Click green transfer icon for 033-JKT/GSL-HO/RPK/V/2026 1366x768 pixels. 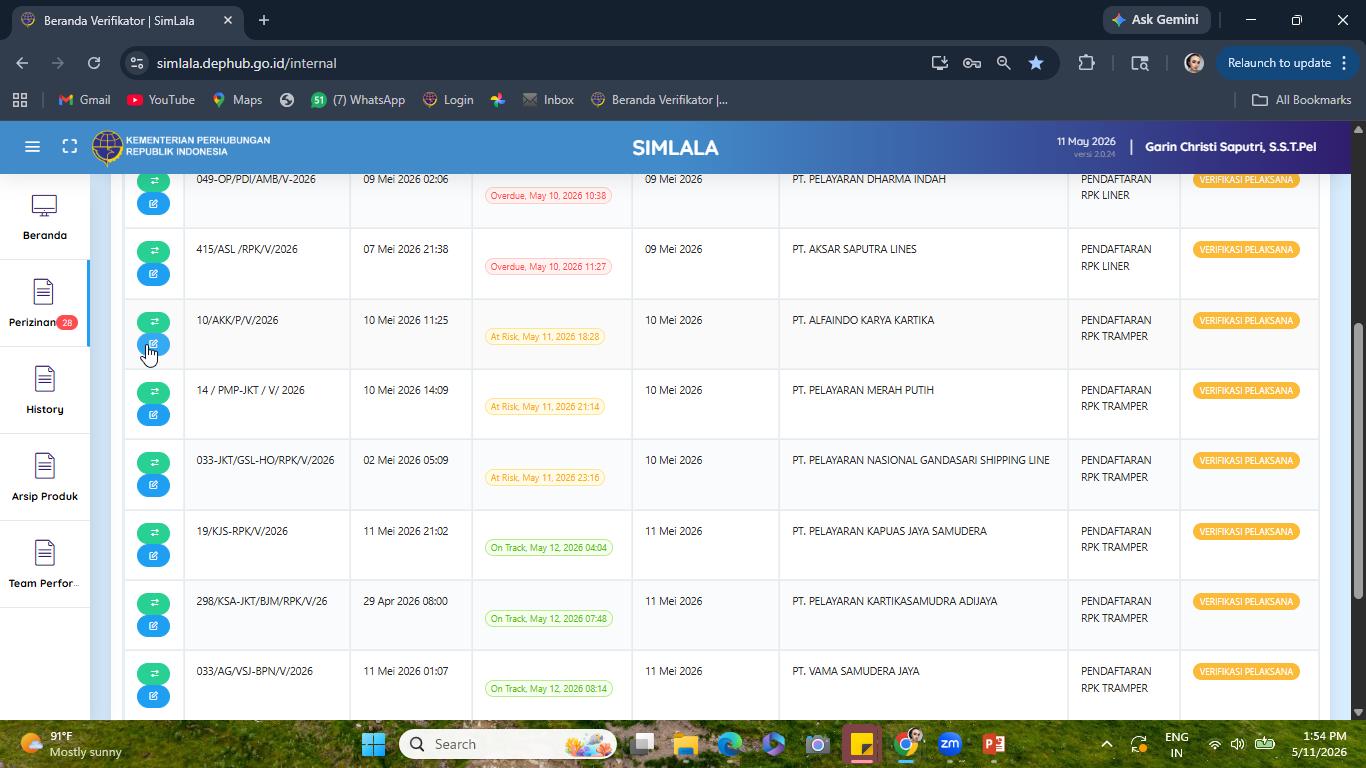point(153,462)
